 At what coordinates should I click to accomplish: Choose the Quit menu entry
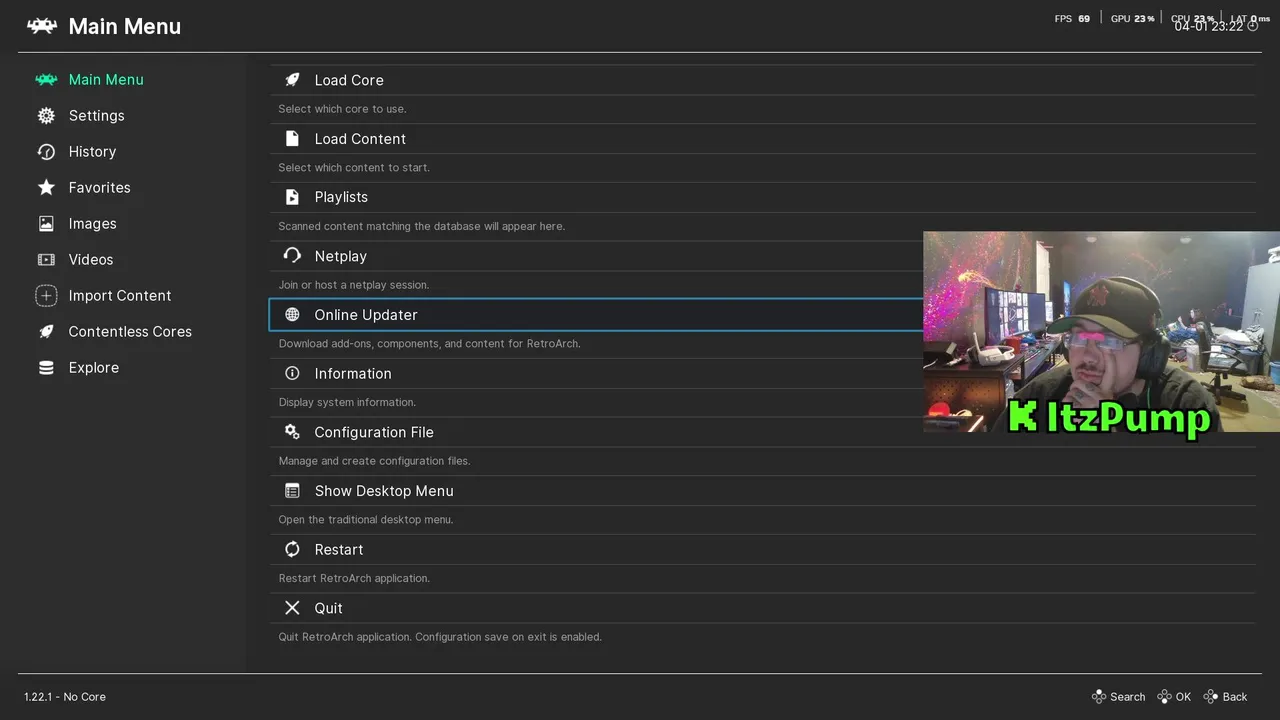pyautogui.click(x=762, y=608)
